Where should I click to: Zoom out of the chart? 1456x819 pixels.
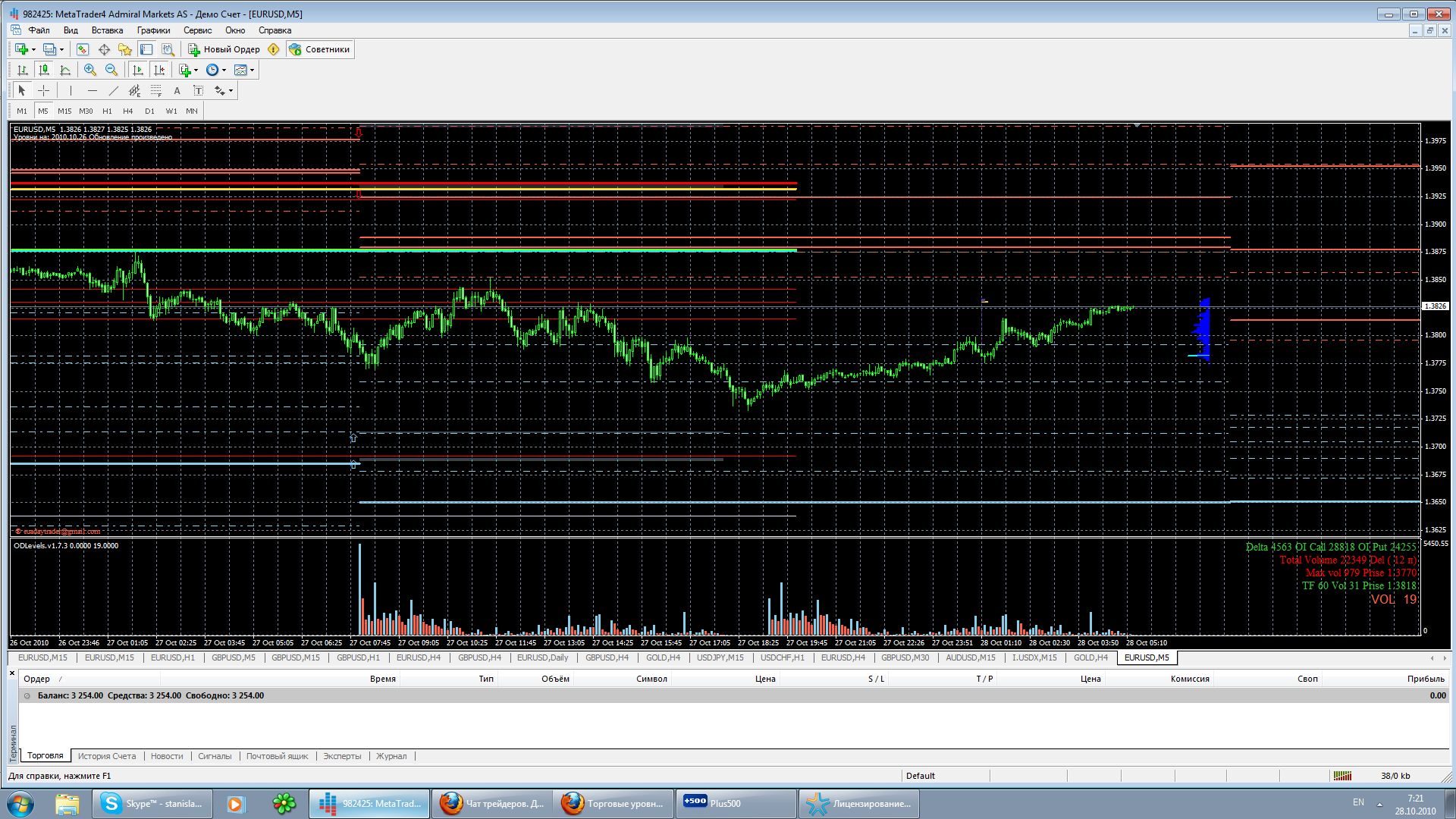111,70
